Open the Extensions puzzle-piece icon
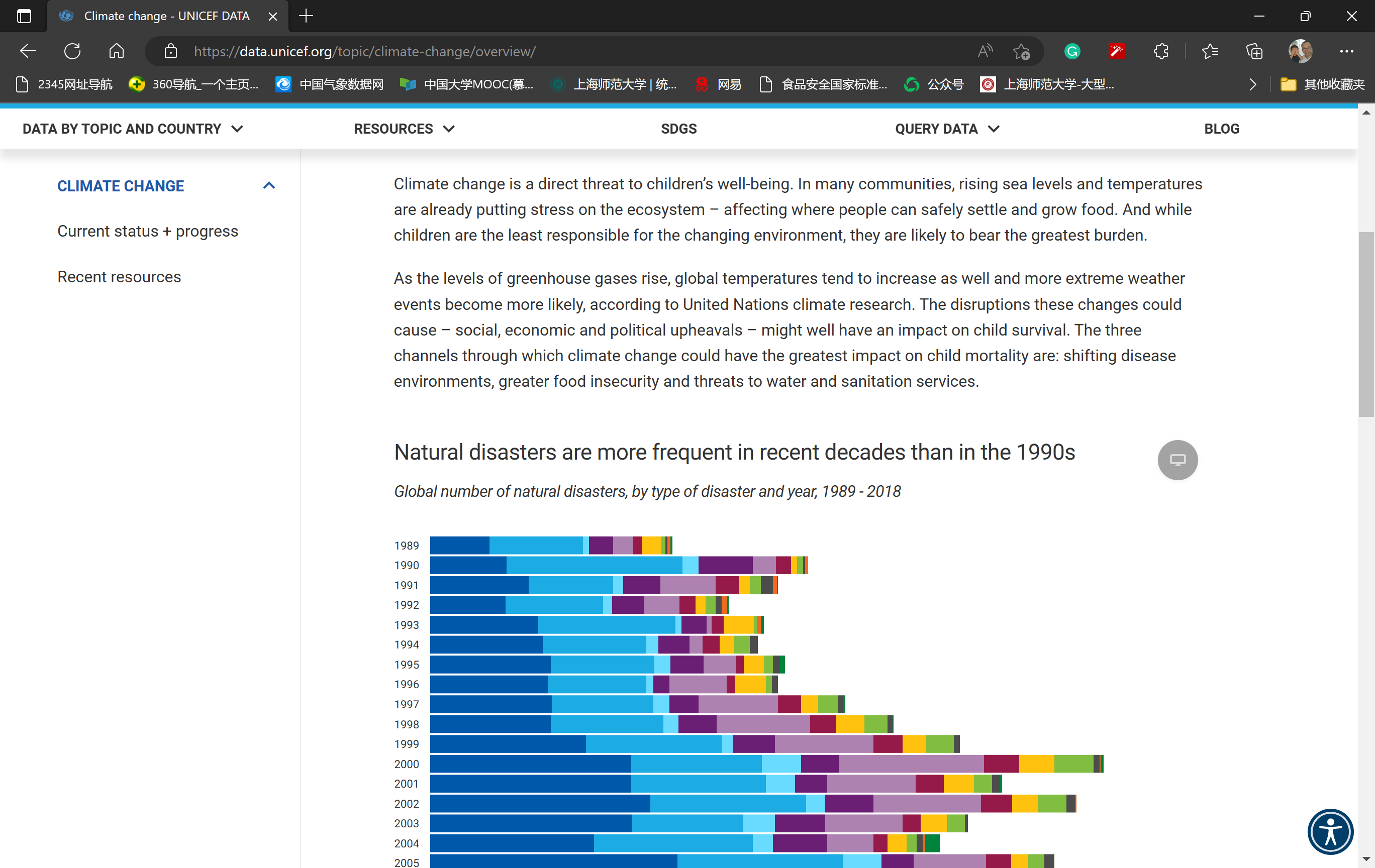Screen dimensions: 1375x868 pyautogui.click(x=1161, y=51)
